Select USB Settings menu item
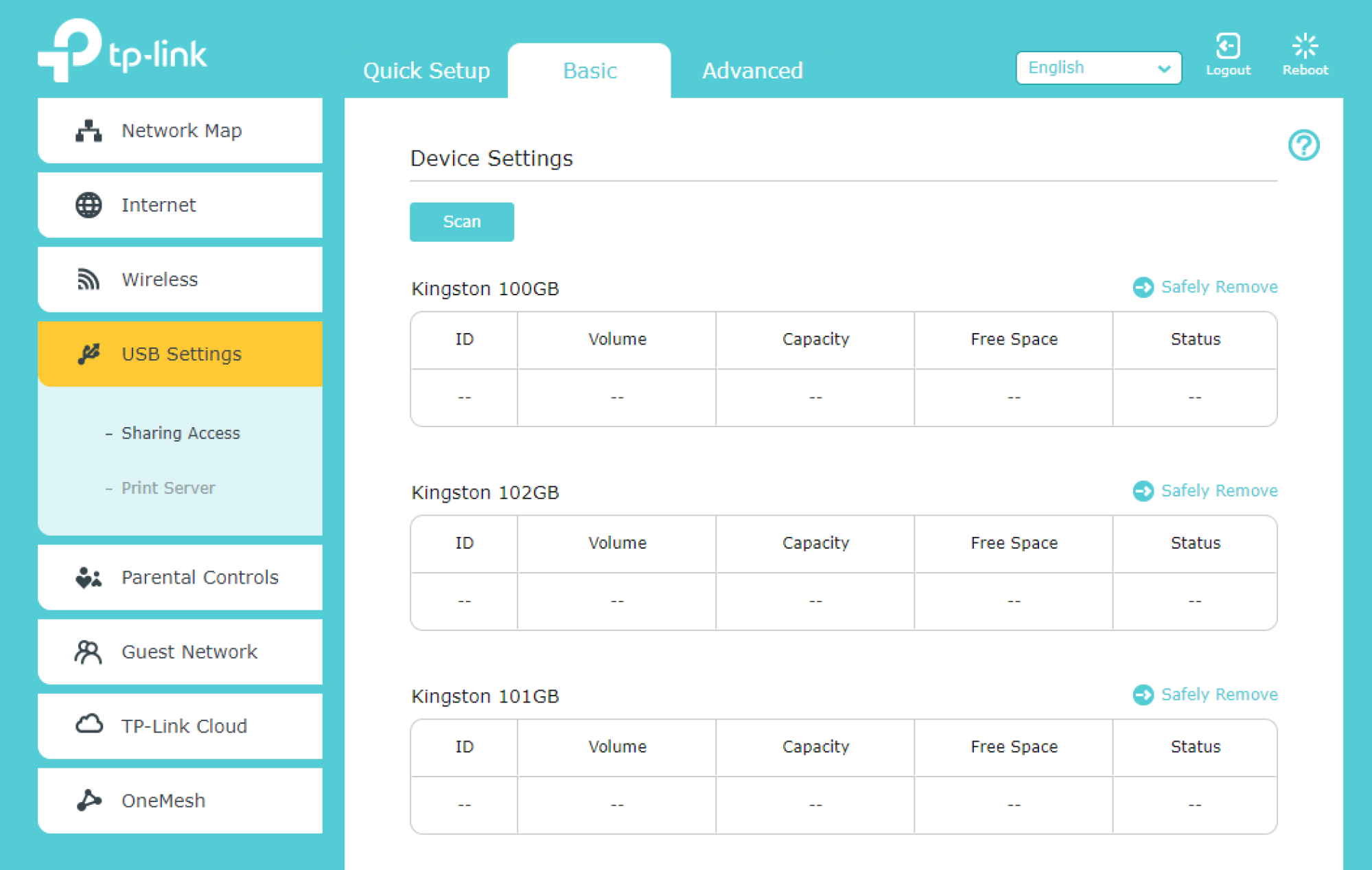 (180, 354)
